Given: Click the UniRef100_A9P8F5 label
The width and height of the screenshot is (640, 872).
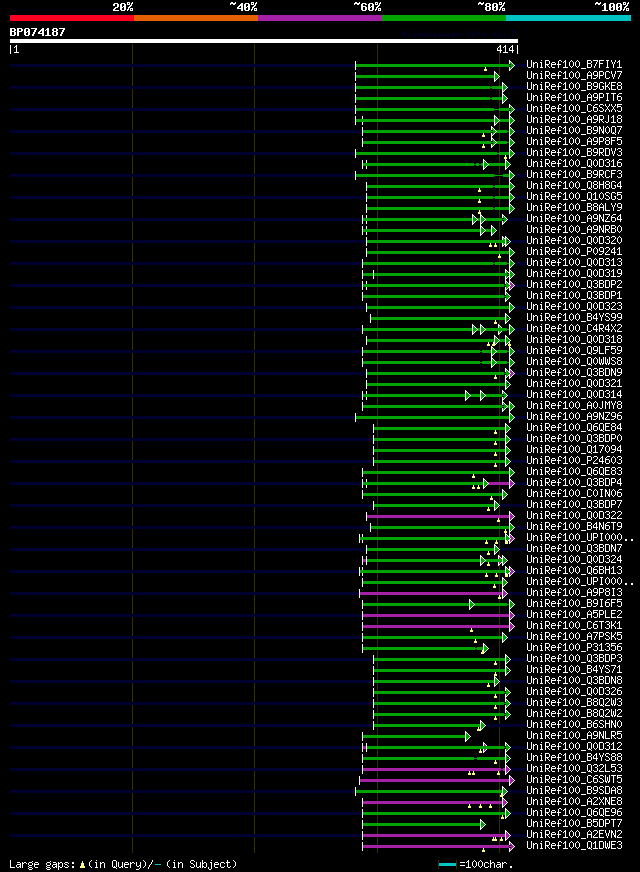Looking at the screenshot, I should (574, 142).
